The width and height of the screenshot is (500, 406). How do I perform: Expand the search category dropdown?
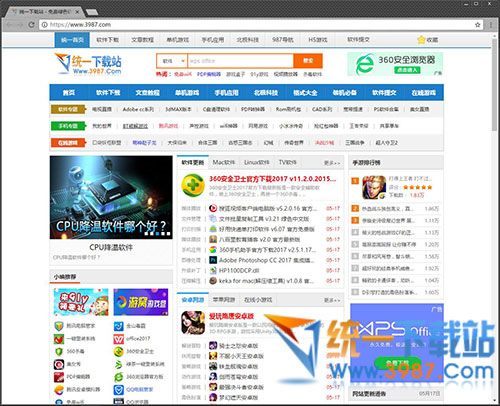pos(172,61)
